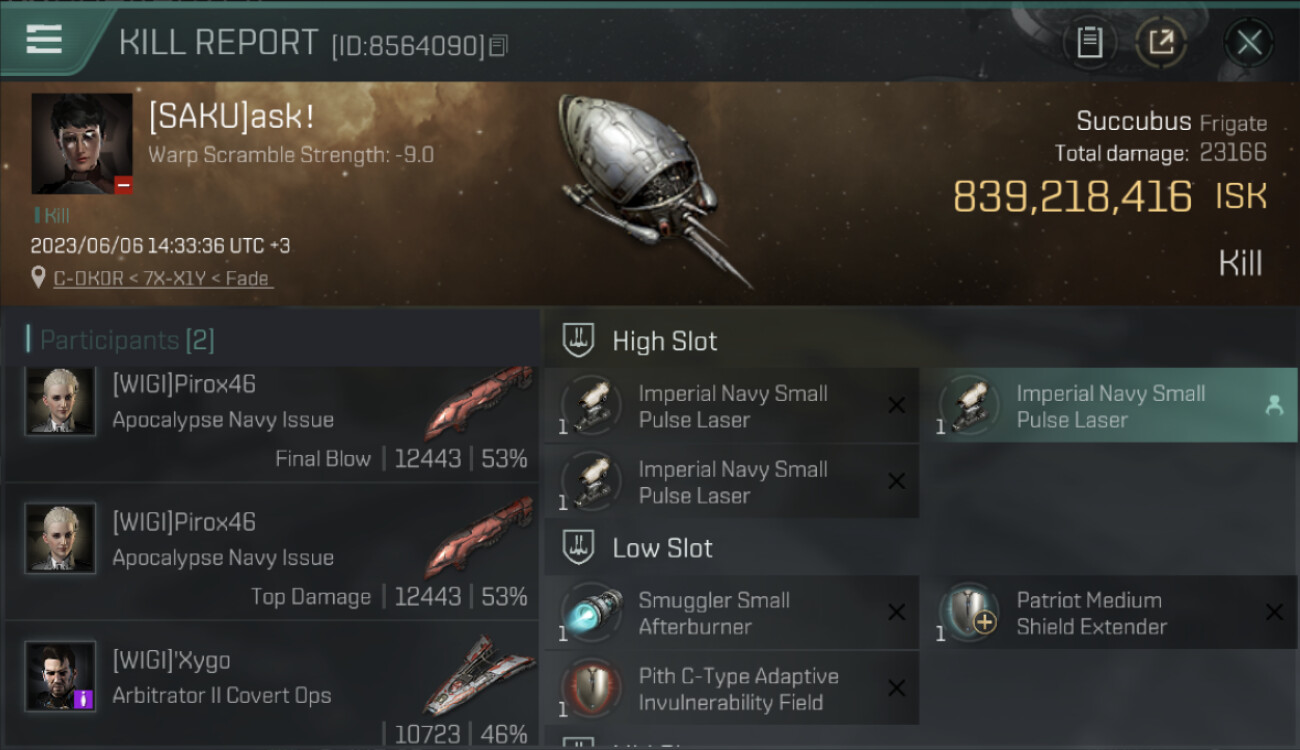This screenshot has width=1300, height=750.
Task: Open the hamburger menu icon
Action: [44, 39]
